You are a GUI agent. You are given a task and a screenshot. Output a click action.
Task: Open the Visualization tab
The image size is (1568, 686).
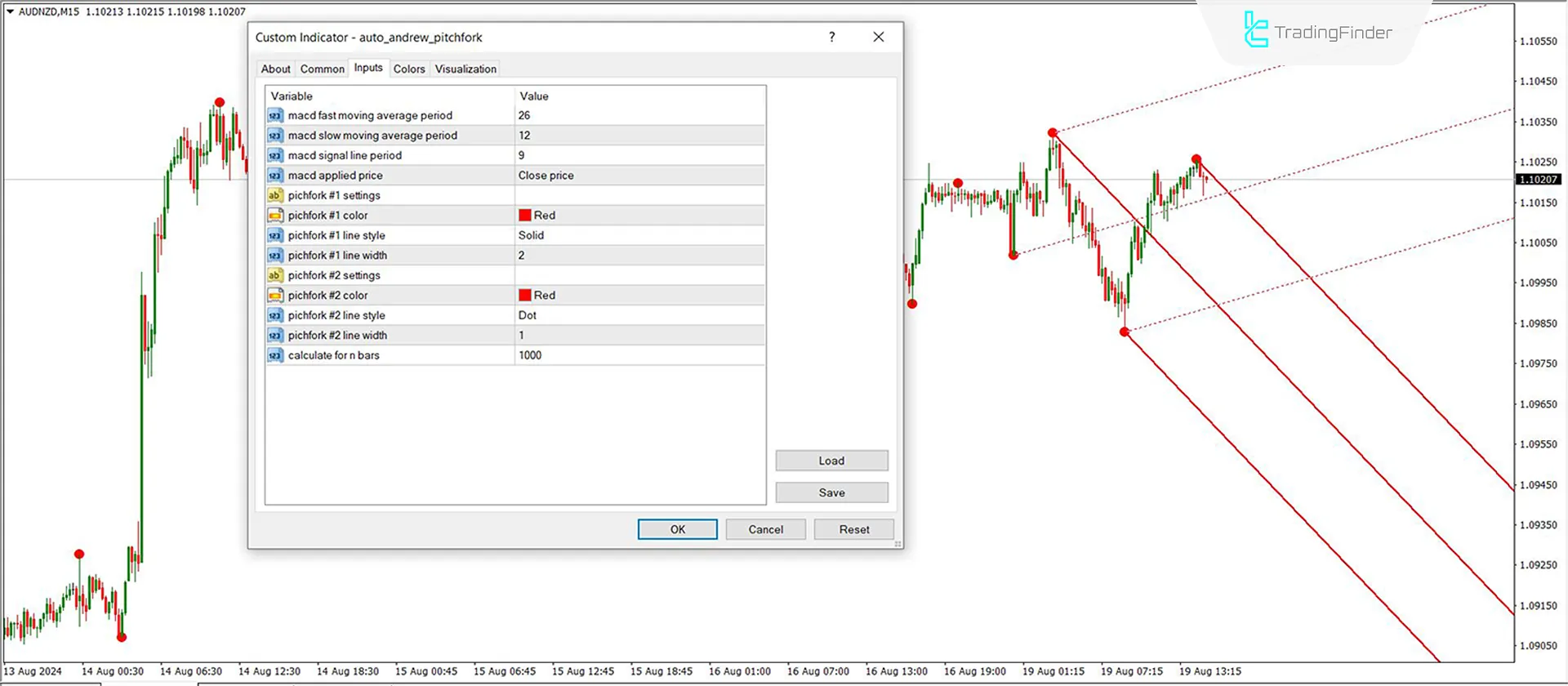(465, 69)
